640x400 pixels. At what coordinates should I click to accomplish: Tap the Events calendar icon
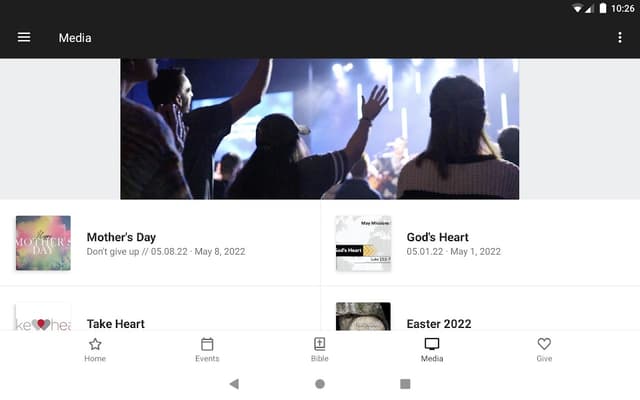(x=207, y=344)
